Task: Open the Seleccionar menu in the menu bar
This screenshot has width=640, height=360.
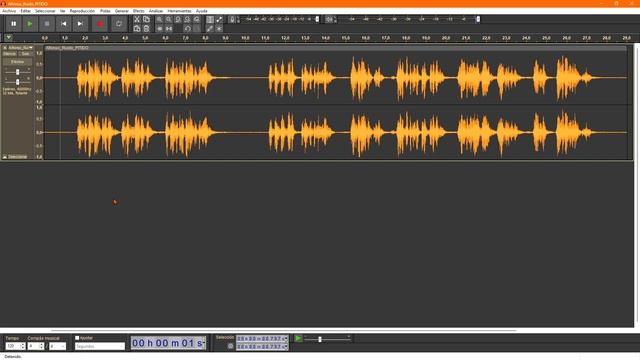Action: pos(45,11)
